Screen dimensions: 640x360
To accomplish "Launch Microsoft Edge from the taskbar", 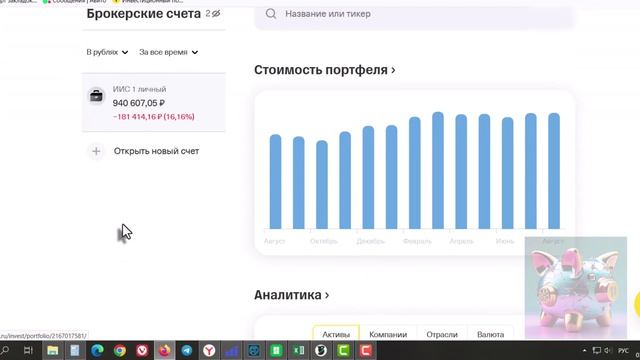I will tap(97, 350).
